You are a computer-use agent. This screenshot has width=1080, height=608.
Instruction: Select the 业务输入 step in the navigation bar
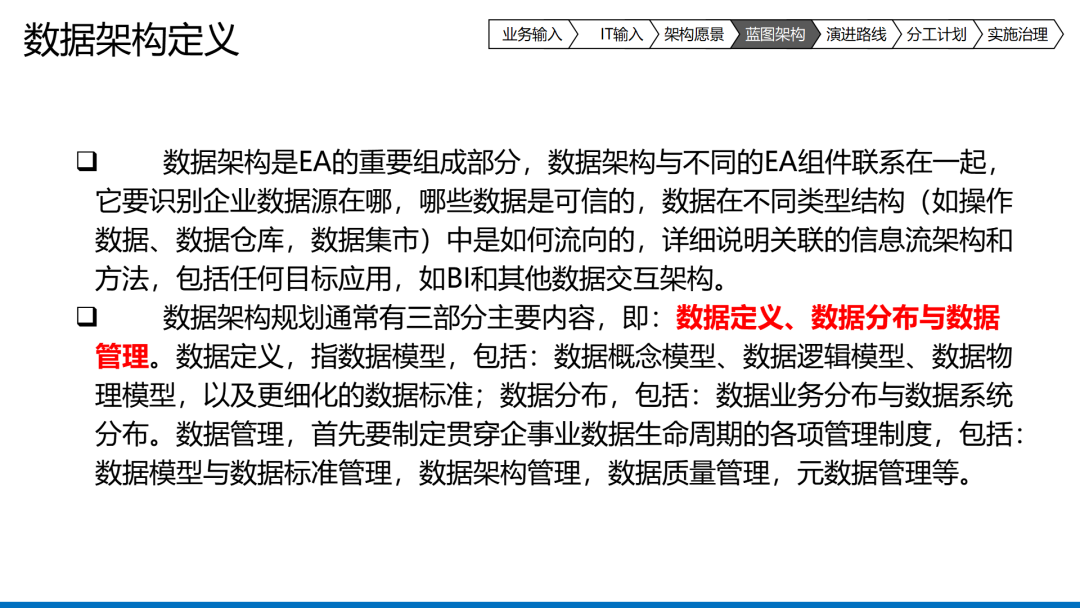point(532,34)
